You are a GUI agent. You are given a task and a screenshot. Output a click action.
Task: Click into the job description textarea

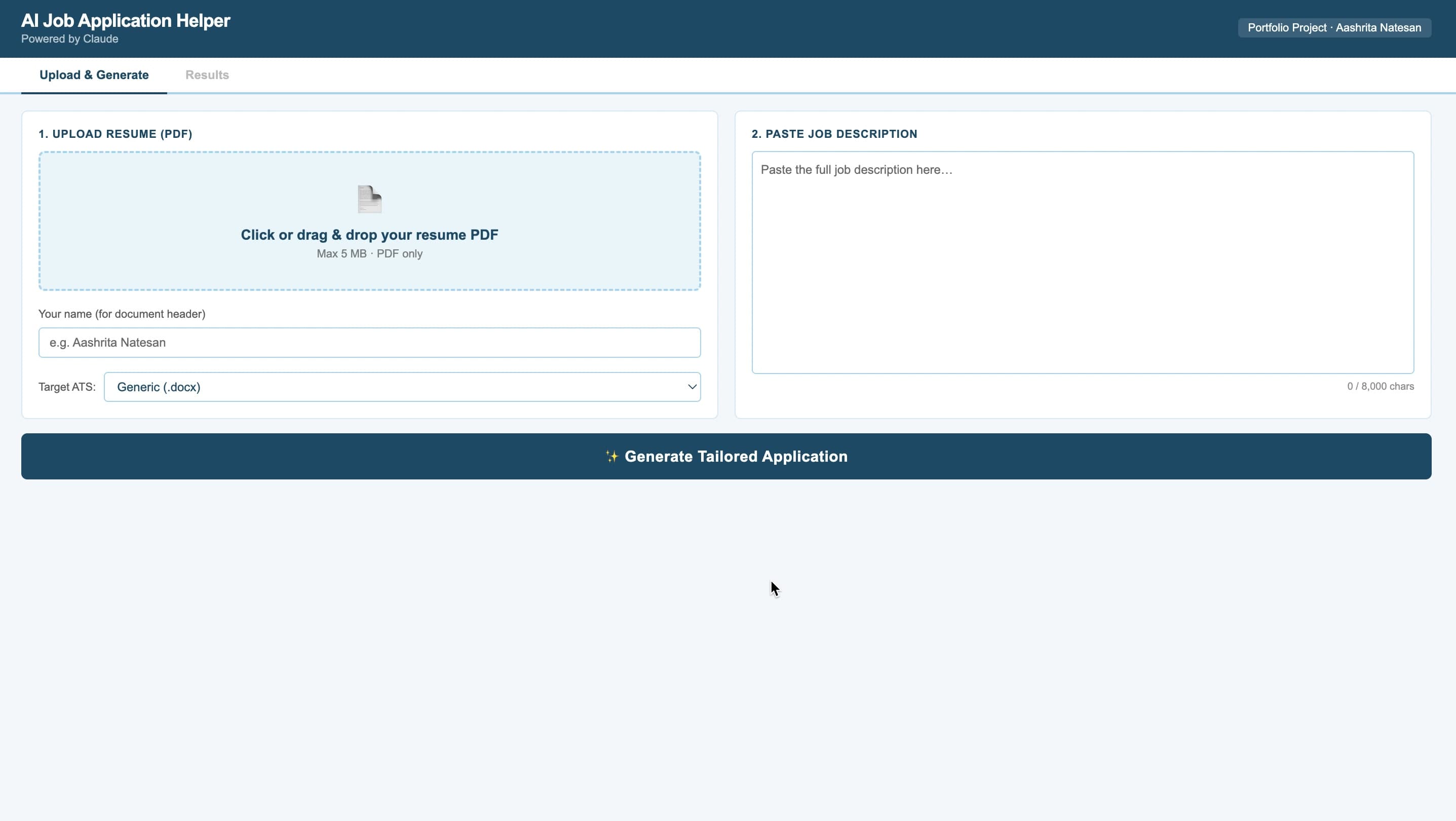pos(1083,263)
